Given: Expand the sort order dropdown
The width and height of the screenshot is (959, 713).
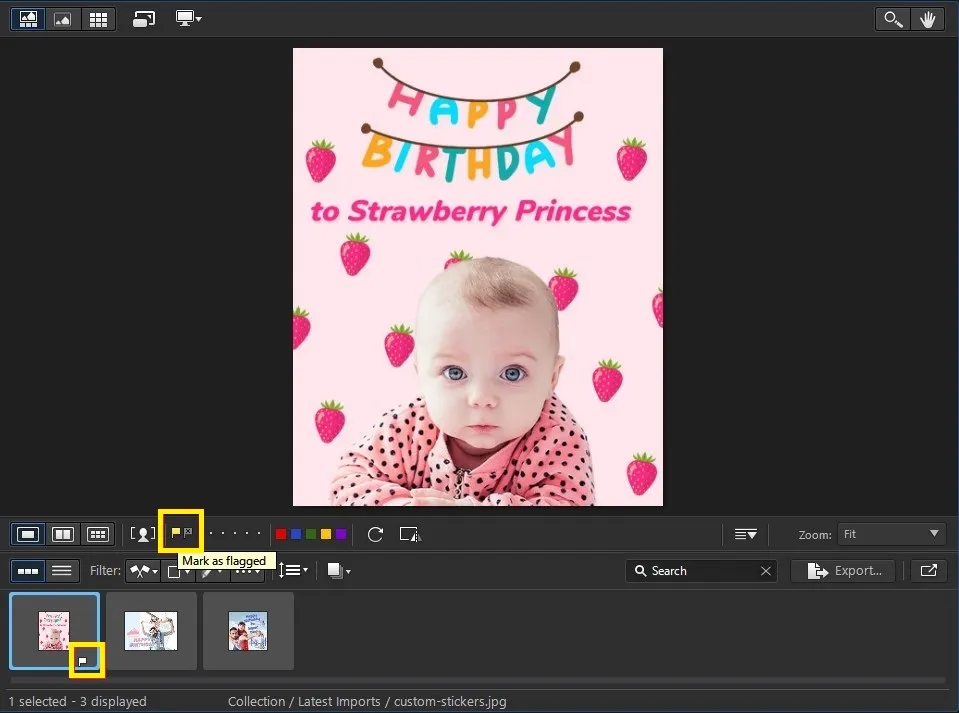Looking at the screenshot, I should pyautogui.click(x=294, y=570).
